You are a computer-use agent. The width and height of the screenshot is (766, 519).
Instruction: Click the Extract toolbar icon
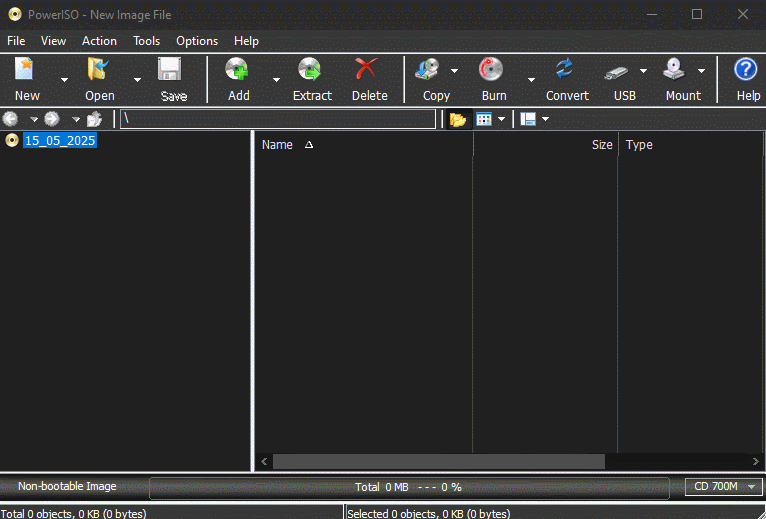310,69
